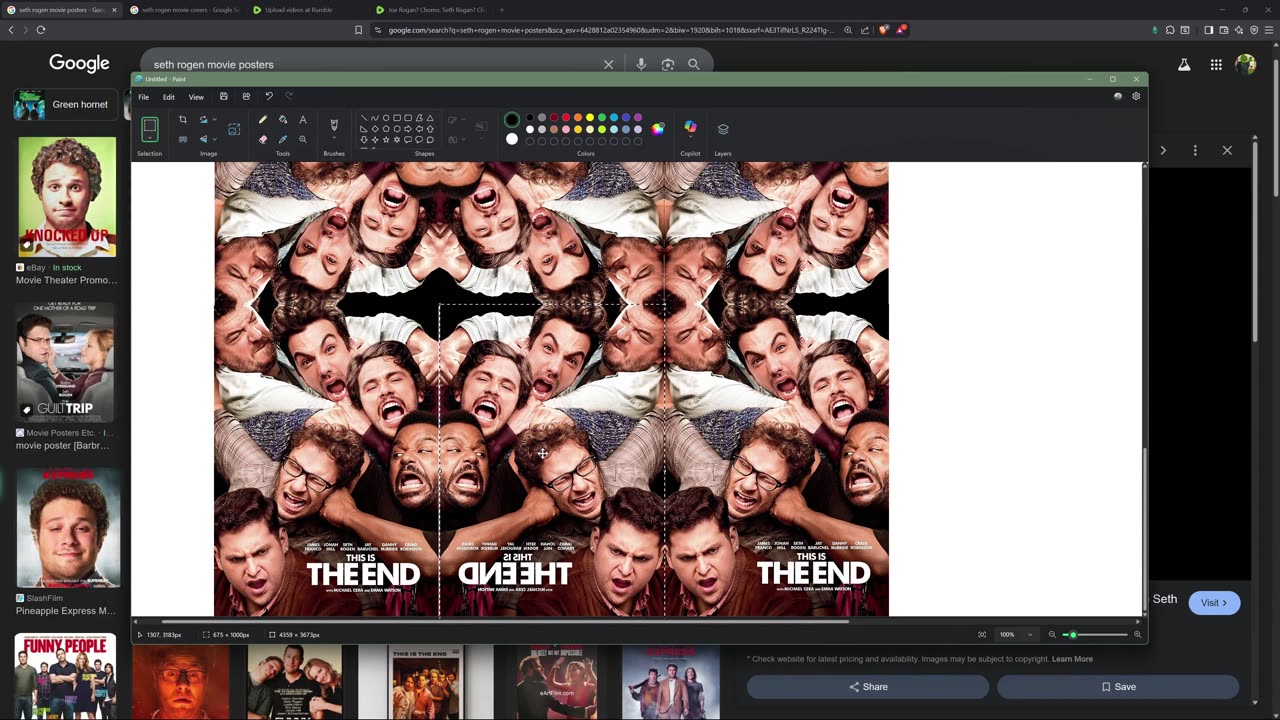The image size is (1280, 720).
Task: Click the Visit button in the browser
Action: click(x=1214, y=603)
